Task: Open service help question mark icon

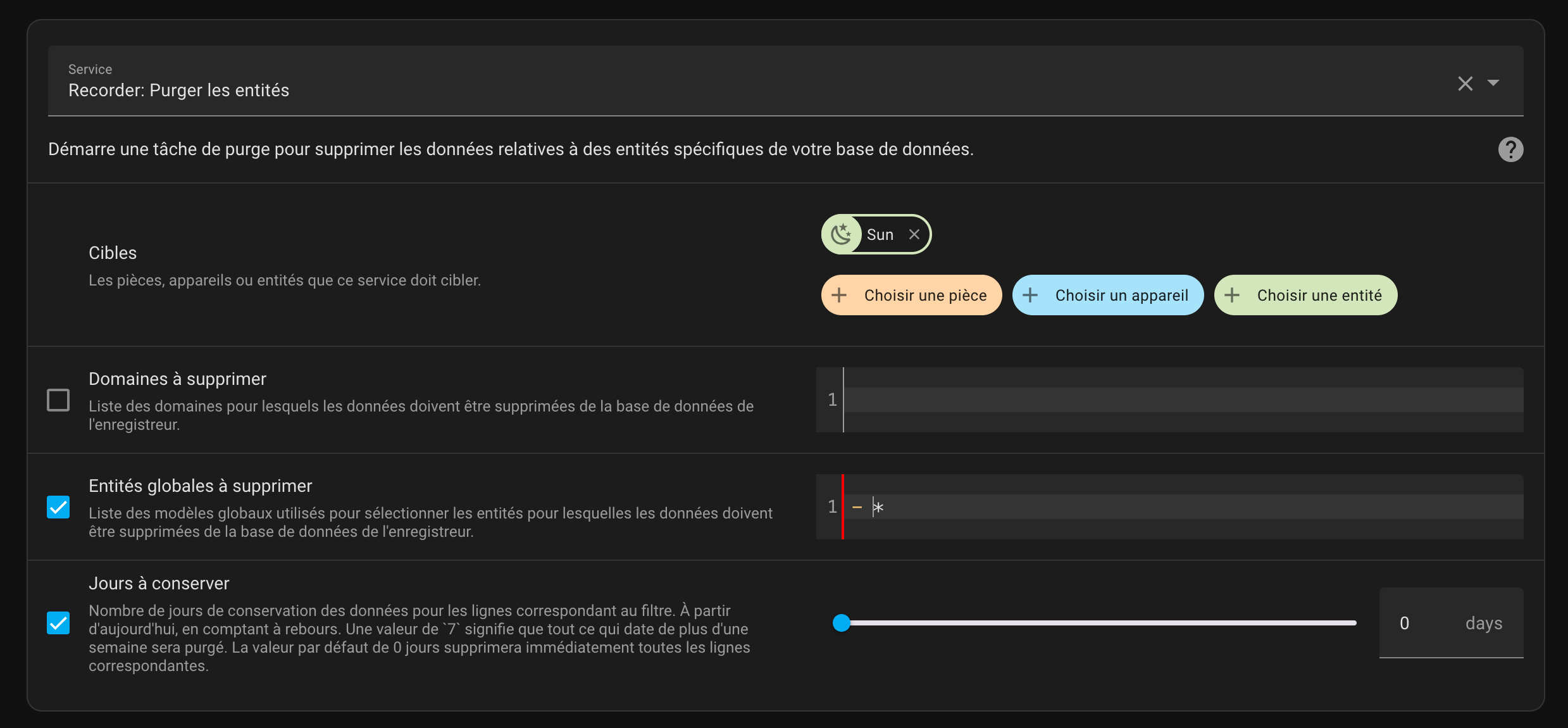Action: coord(1510,149)
